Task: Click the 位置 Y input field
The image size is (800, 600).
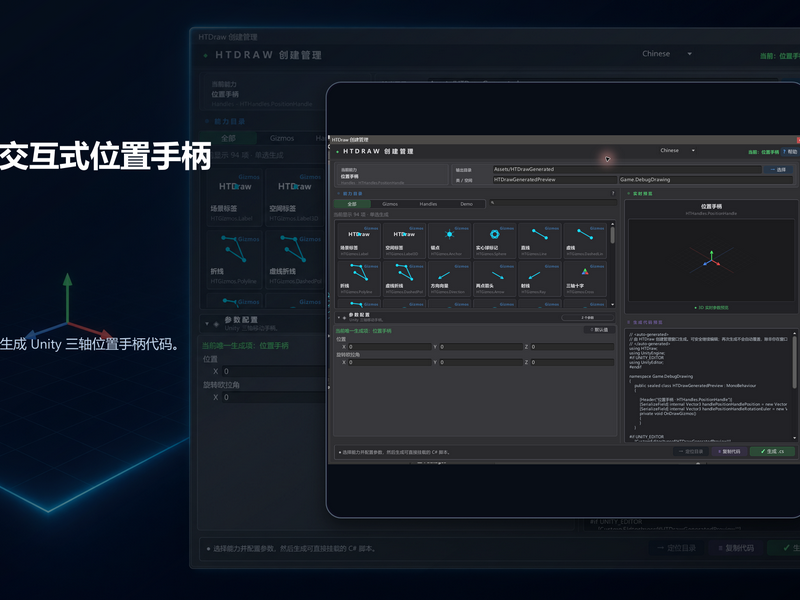Action: 481,347
